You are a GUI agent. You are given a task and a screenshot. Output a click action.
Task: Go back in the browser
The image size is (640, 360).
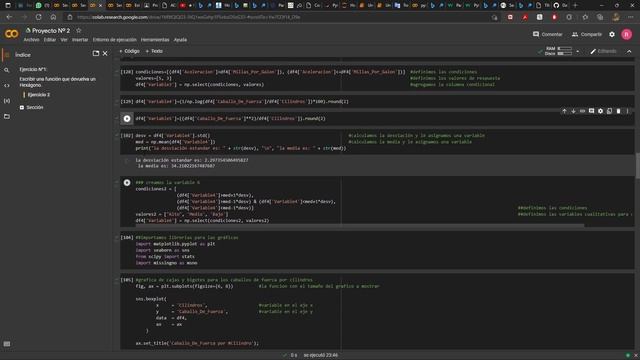coord(9,17)
